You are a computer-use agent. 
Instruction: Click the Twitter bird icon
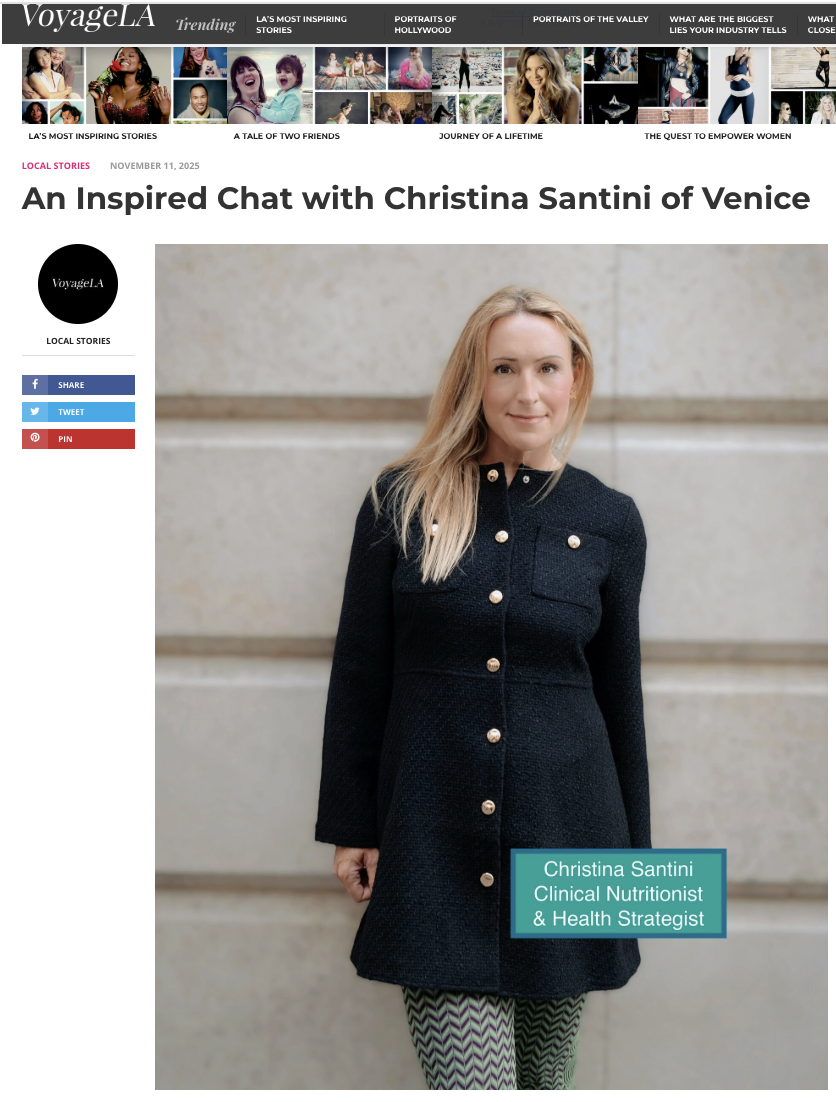tap(35, 412)
